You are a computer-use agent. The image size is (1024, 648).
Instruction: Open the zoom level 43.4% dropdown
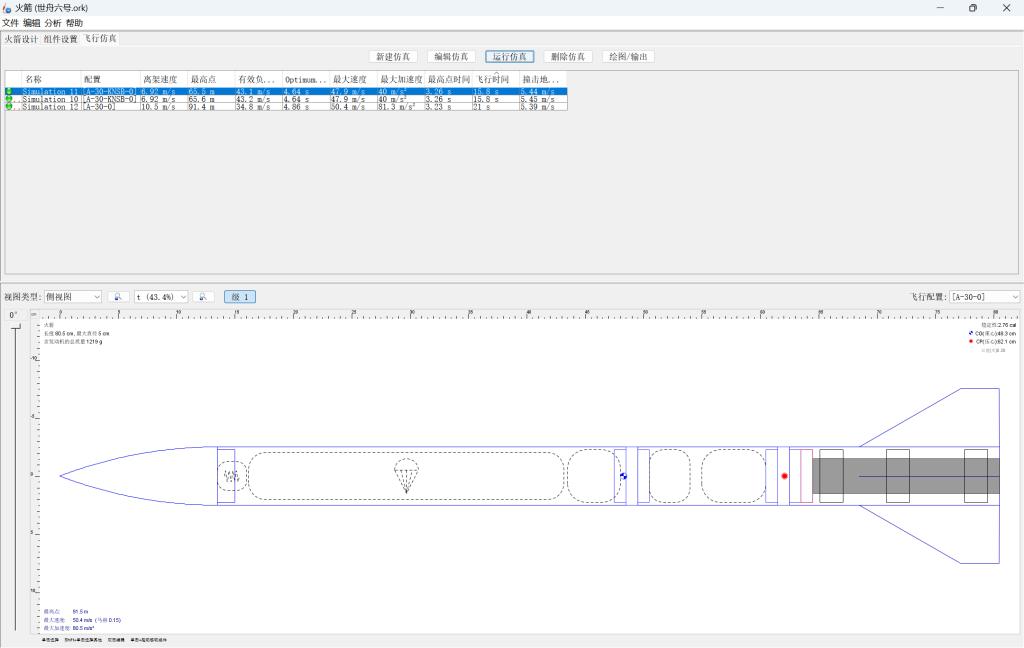point(161,297)
